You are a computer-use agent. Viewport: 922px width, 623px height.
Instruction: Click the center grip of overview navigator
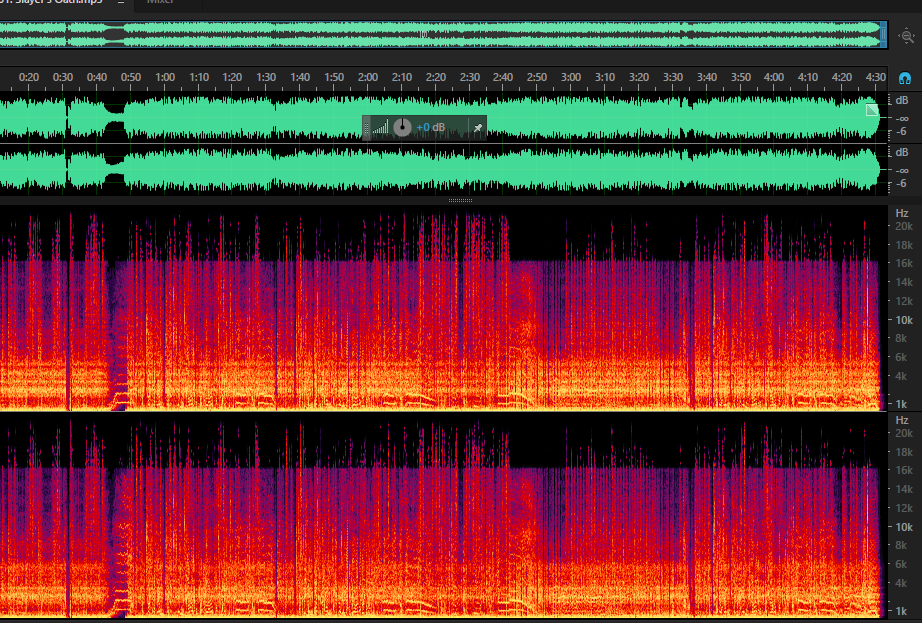tap(424, 35)
